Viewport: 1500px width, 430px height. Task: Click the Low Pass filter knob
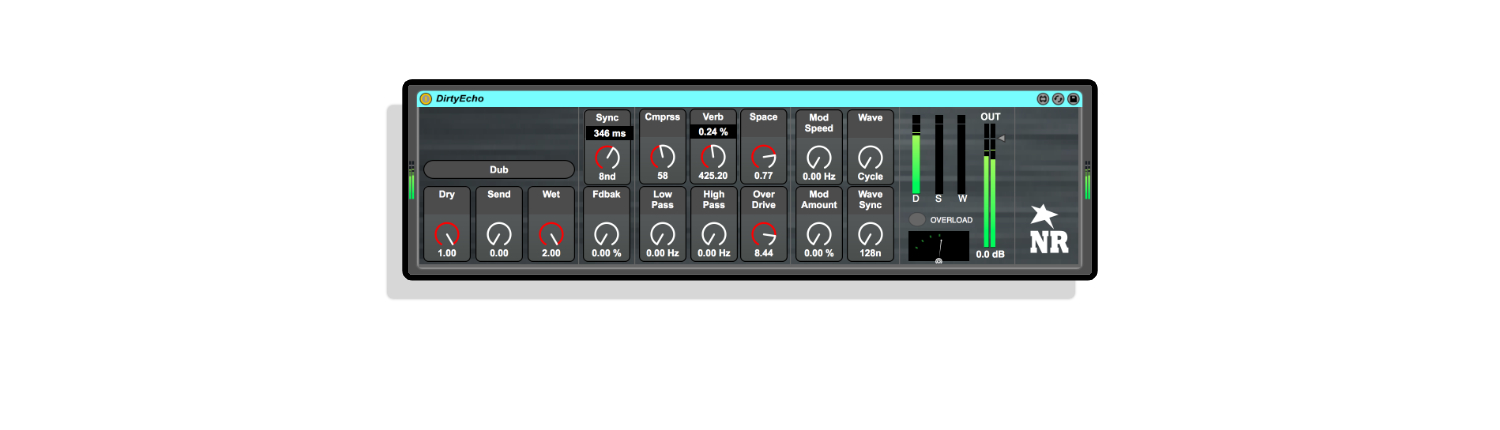pos(662,235)
